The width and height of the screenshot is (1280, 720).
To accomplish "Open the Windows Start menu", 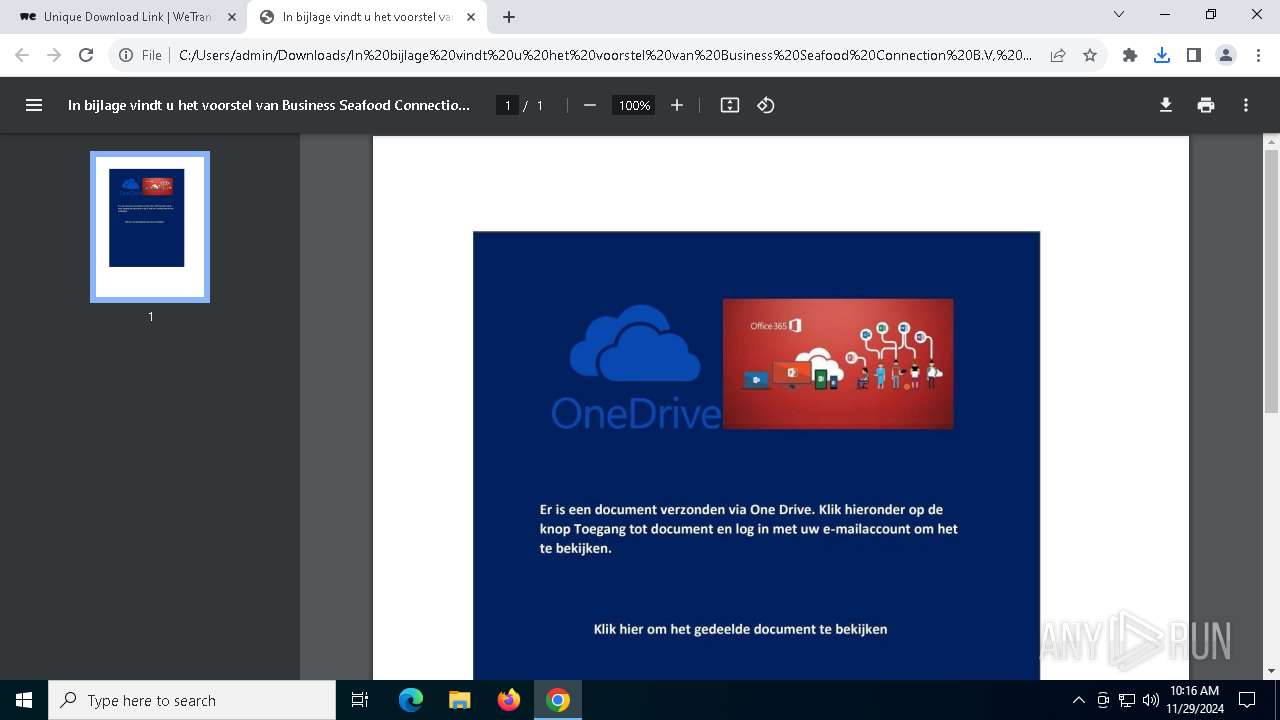I will pyautogui.click(x=24, y=700).
